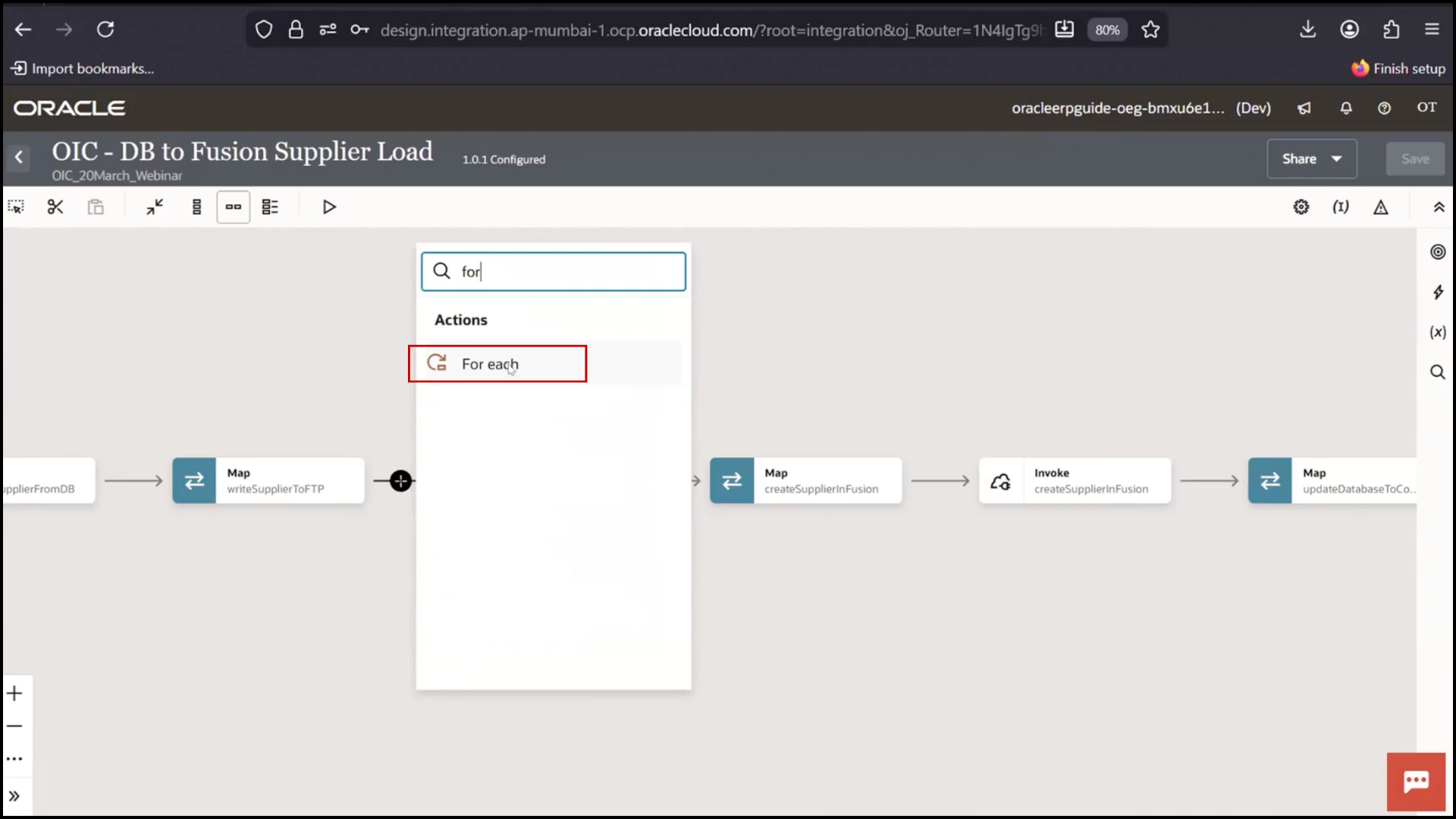
Task: Expand the bottom-left double chevron panel
Action: pyautogui.click(x=14, y=796)
